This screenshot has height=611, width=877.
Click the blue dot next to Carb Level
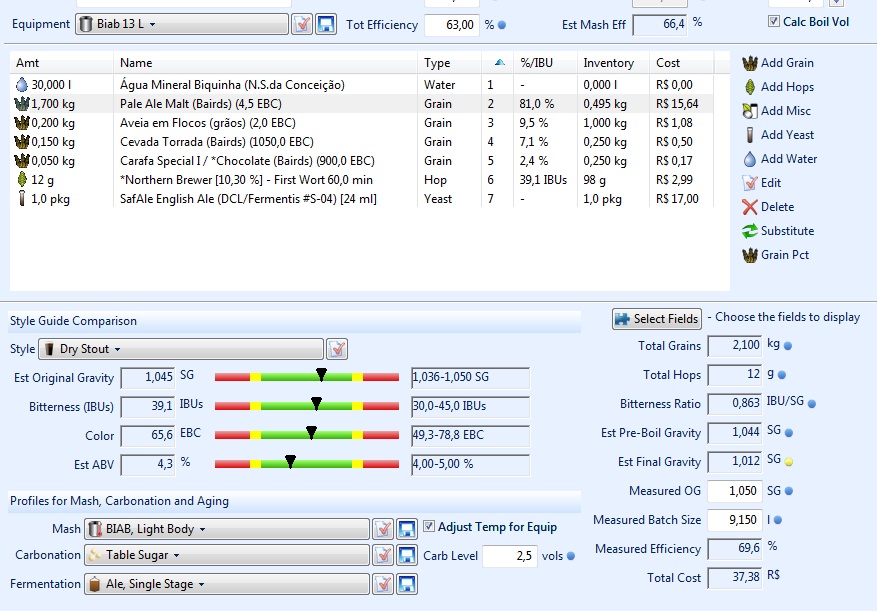[570, 556]
